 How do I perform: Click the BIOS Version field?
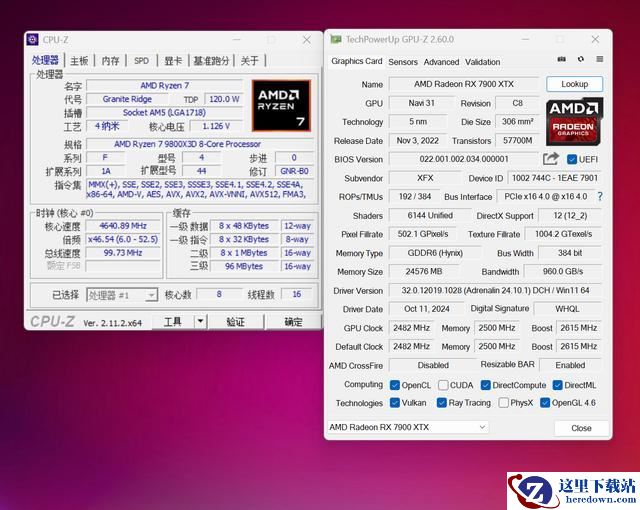(464, 159)
